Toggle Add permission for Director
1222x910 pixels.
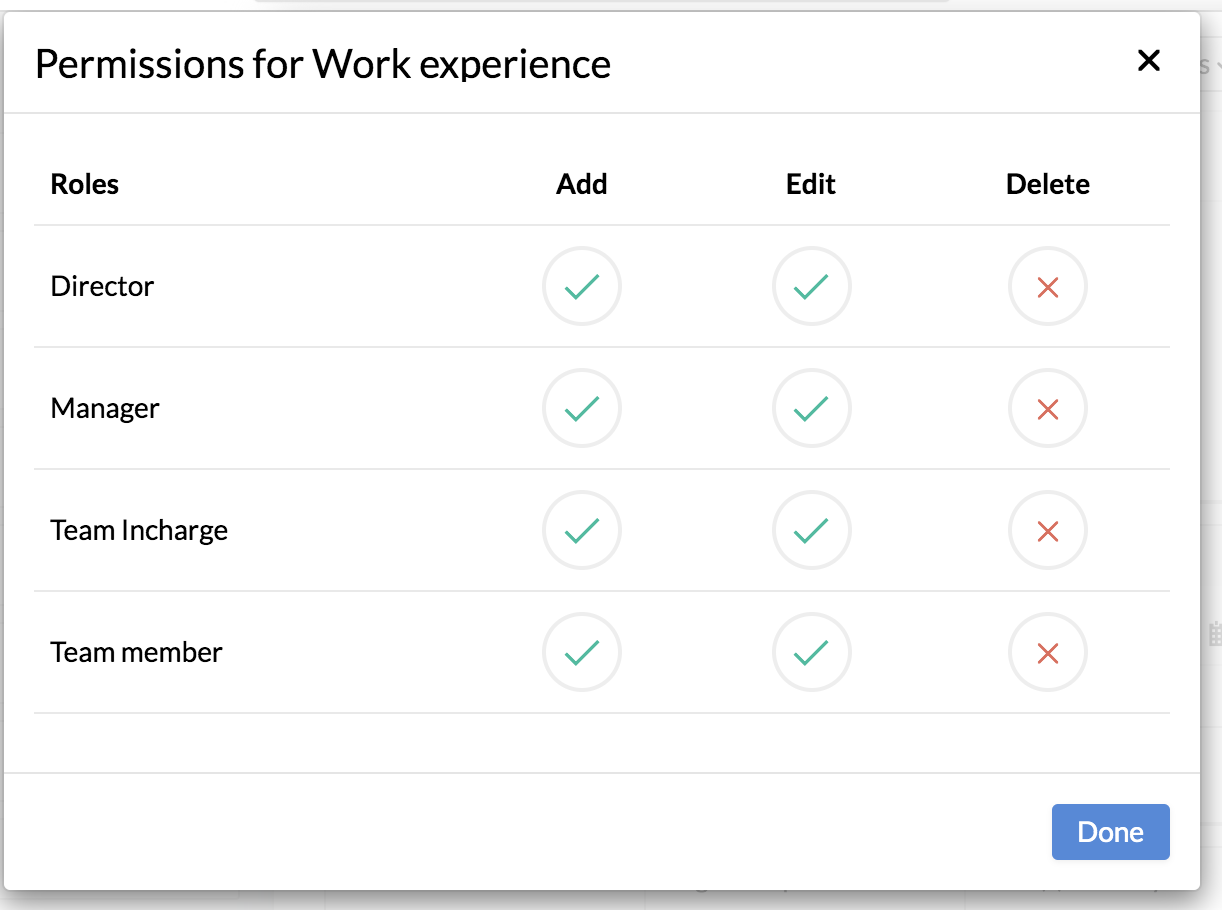582,287
